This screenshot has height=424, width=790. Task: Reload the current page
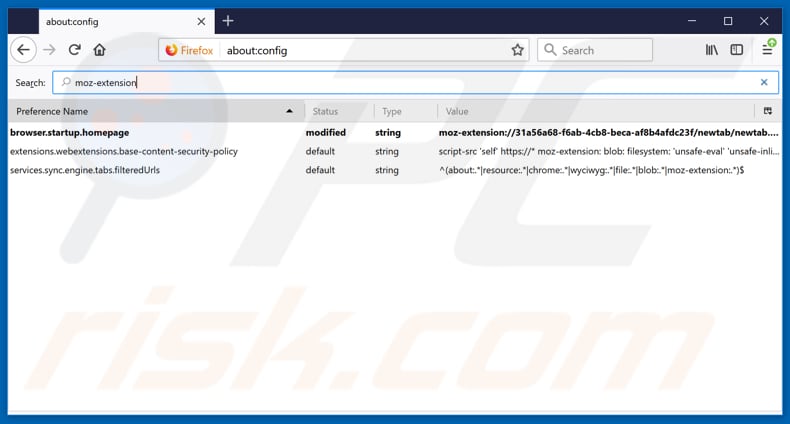point(75,50)
